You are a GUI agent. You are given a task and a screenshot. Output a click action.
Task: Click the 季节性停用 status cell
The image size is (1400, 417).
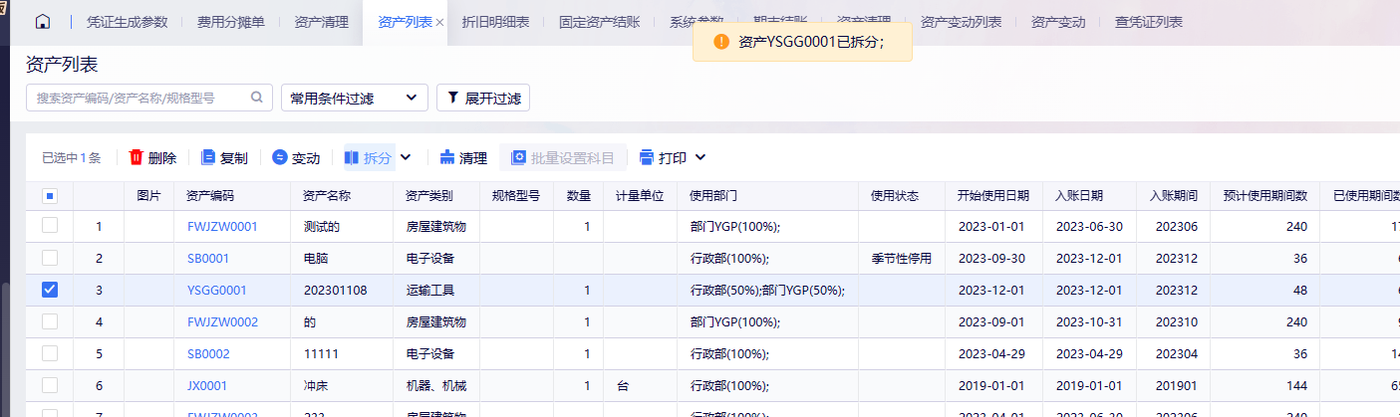[901, 258]
